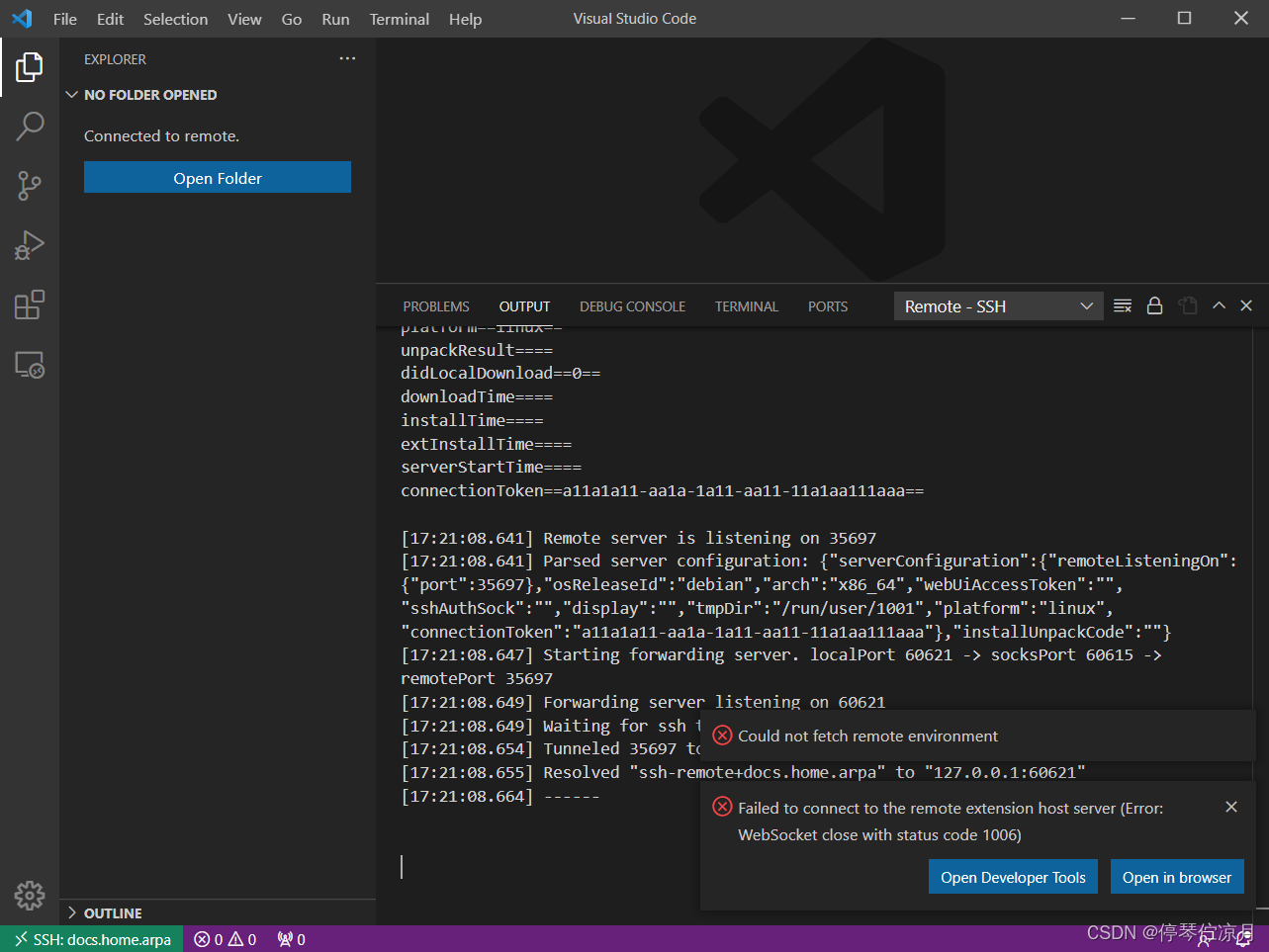Dismiss the WebSocket error notification
The image size is (1269, 952).
[x=1231, y=807]
